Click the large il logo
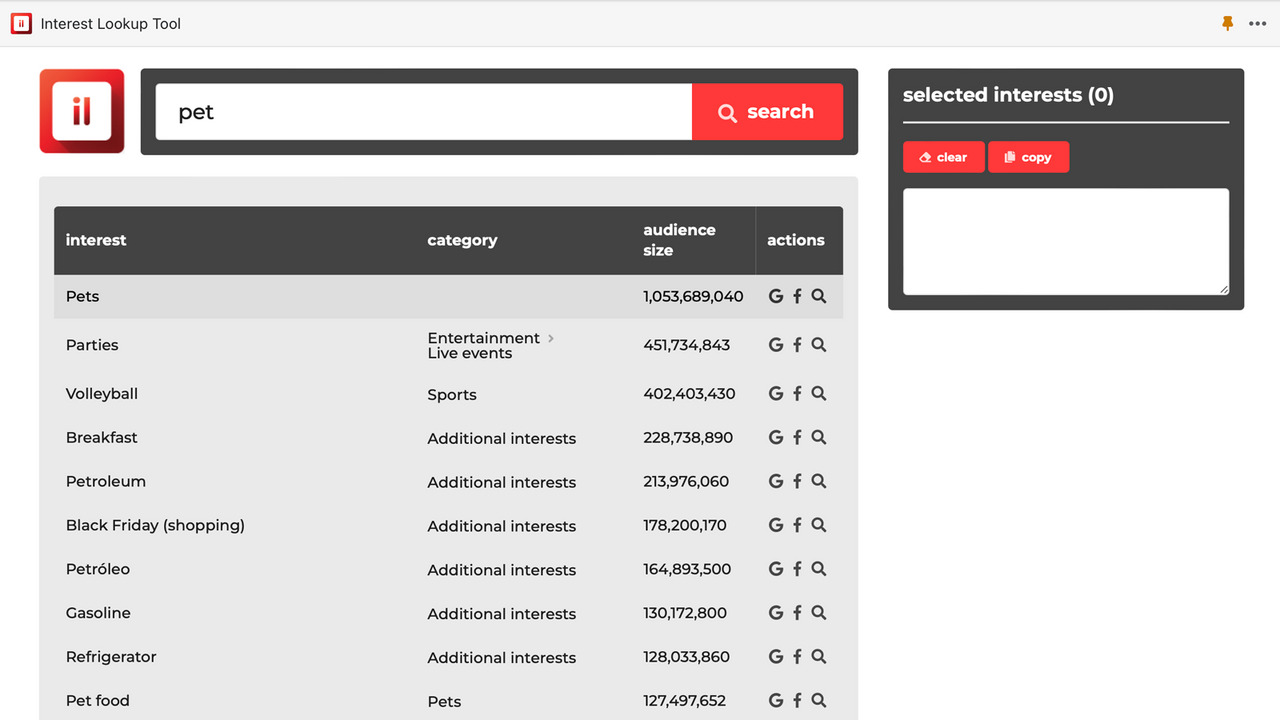The width and height of the screenshot is (1280, 720). pyautogui.click(x=82, y=111)
